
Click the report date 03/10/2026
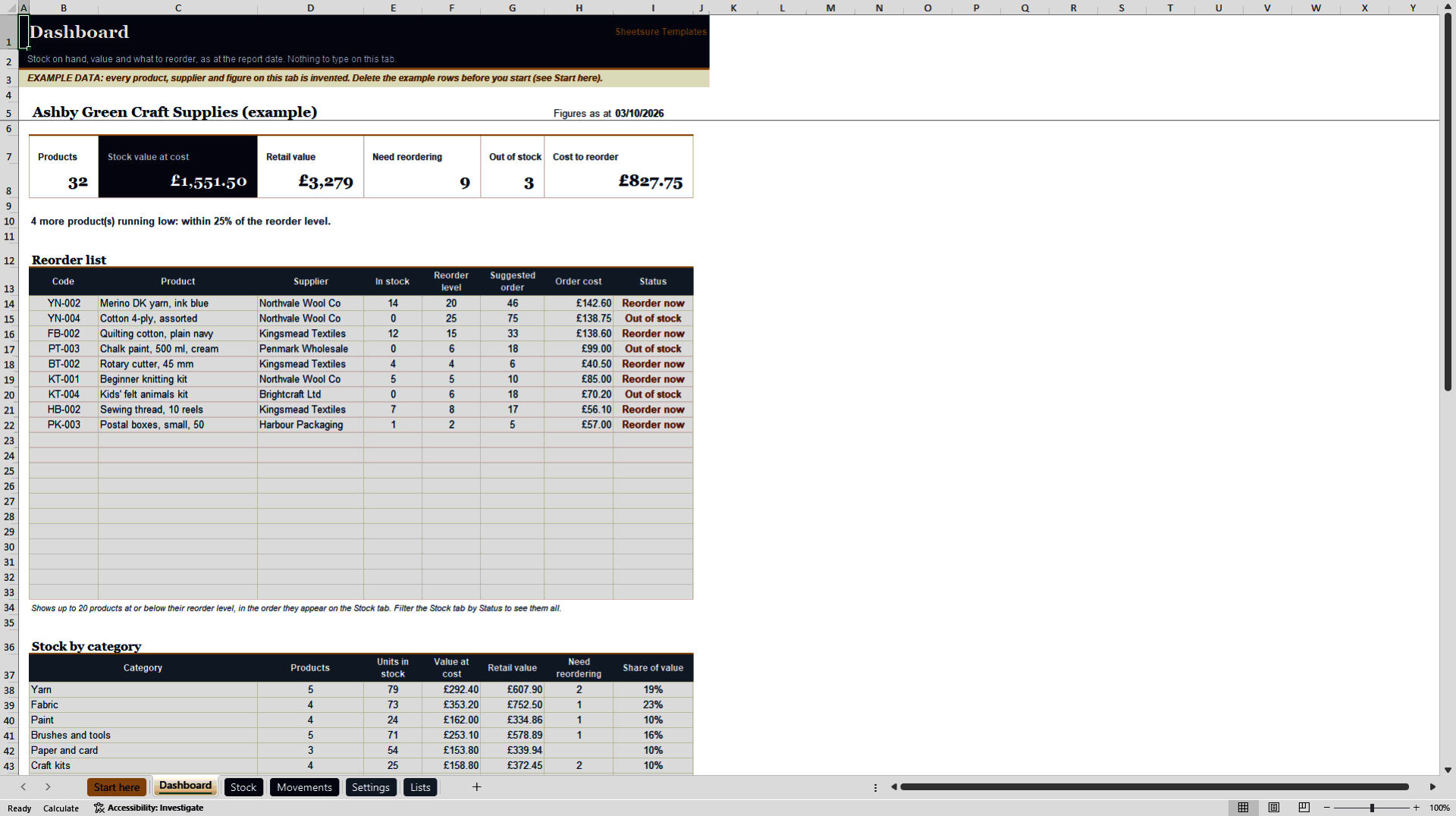pos(639,113)
